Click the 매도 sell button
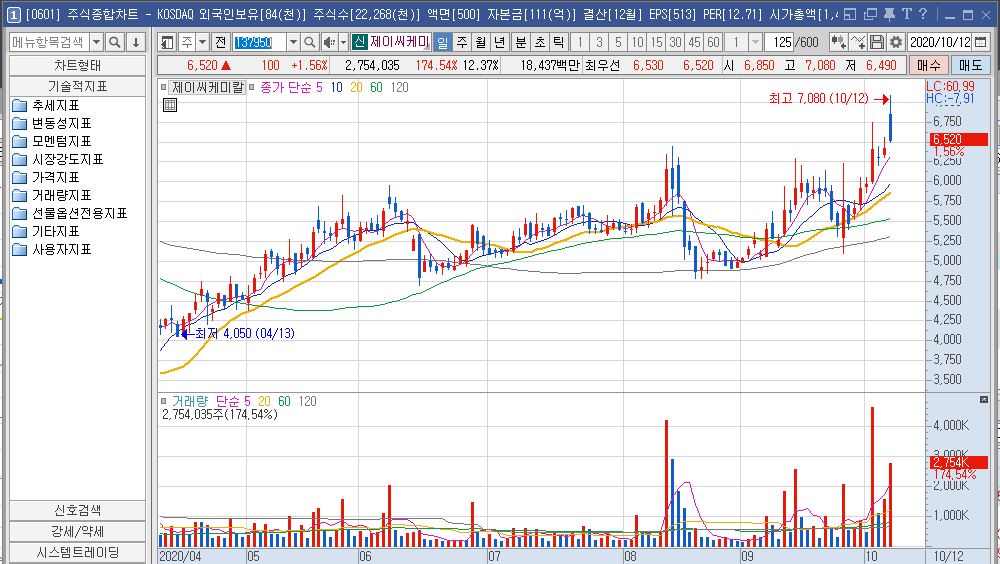Image resolution: width=1000 pixels, height=564 pixels. (x=970, y=65)
